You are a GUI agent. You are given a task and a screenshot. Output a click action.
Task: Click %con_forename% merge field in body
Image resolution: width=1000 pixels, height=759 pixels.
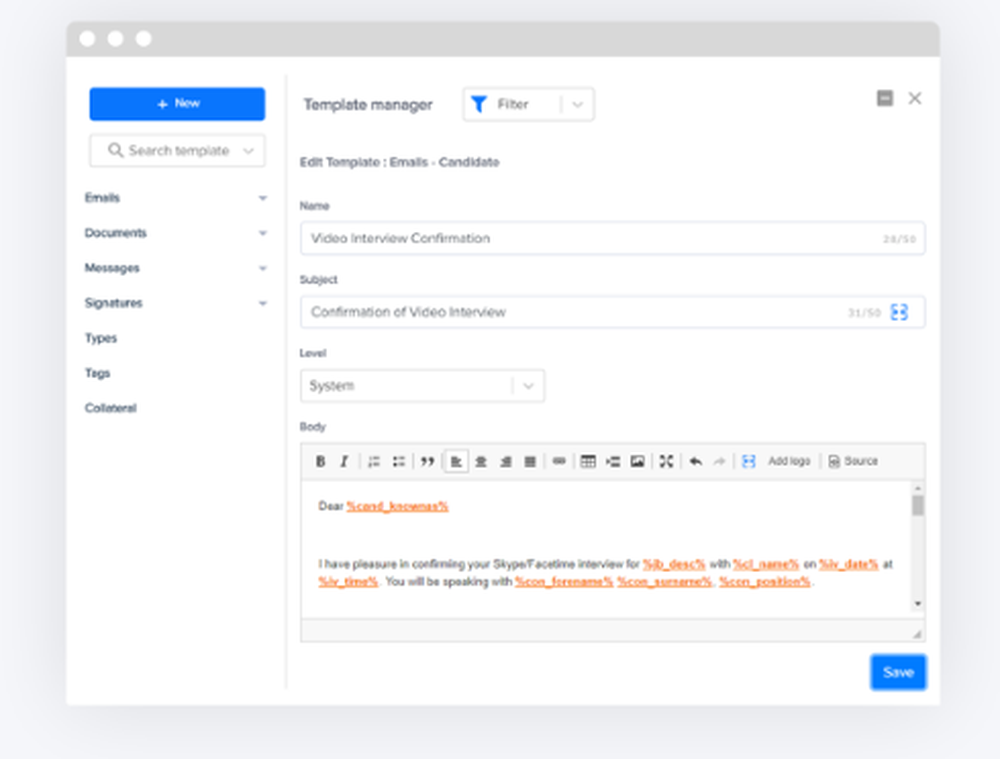click(564, 582)
